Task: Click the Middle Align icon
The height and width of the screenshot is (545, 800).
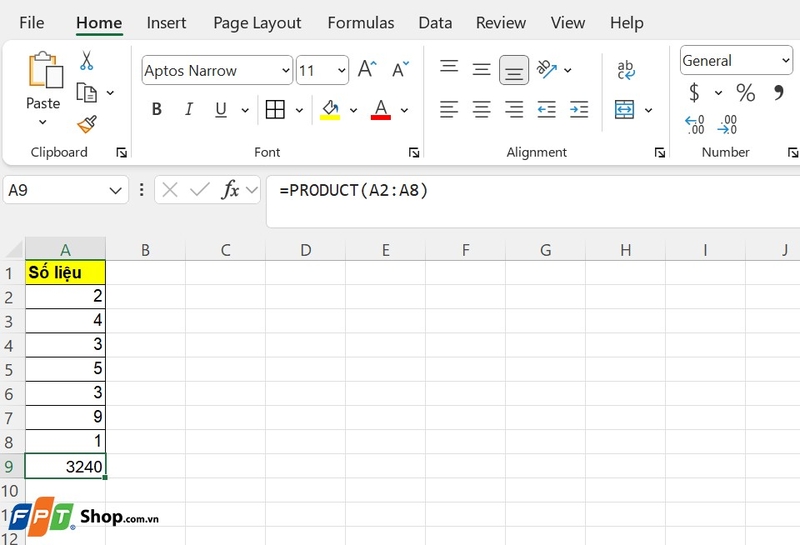Action: pyautogui.click(x=481, y=69)
